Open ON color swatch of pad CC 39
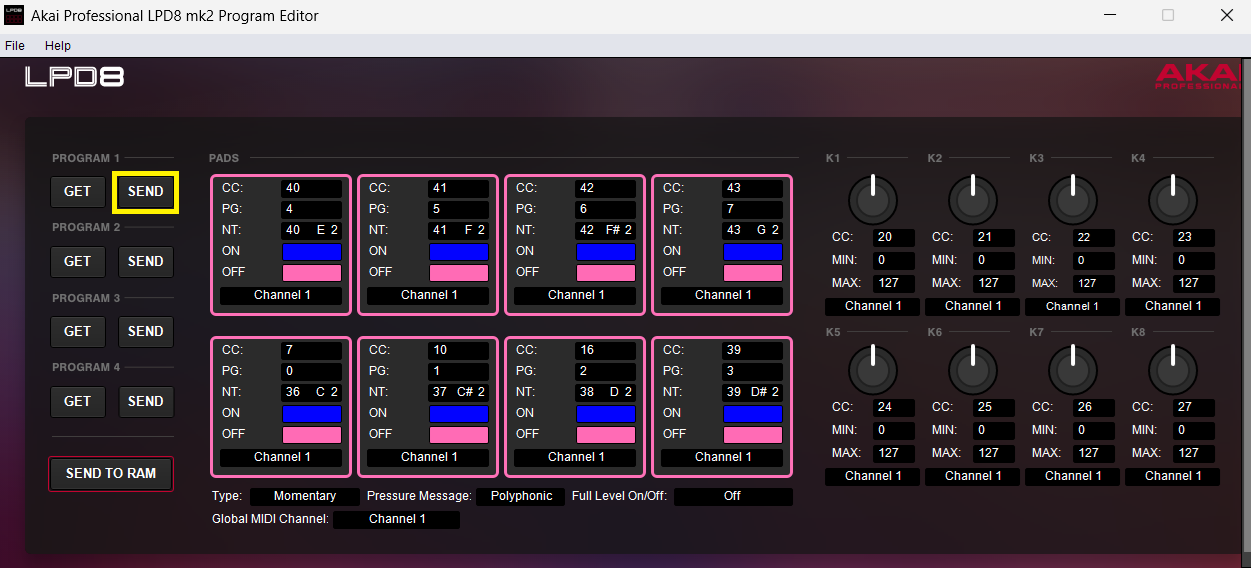 point(753,413)
